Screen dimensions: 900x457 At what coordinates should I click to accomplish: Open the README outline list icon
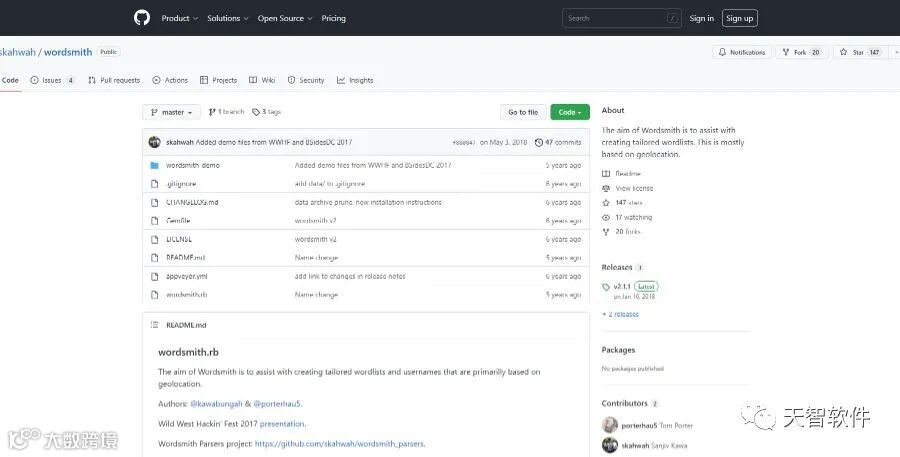coord(154,325)
